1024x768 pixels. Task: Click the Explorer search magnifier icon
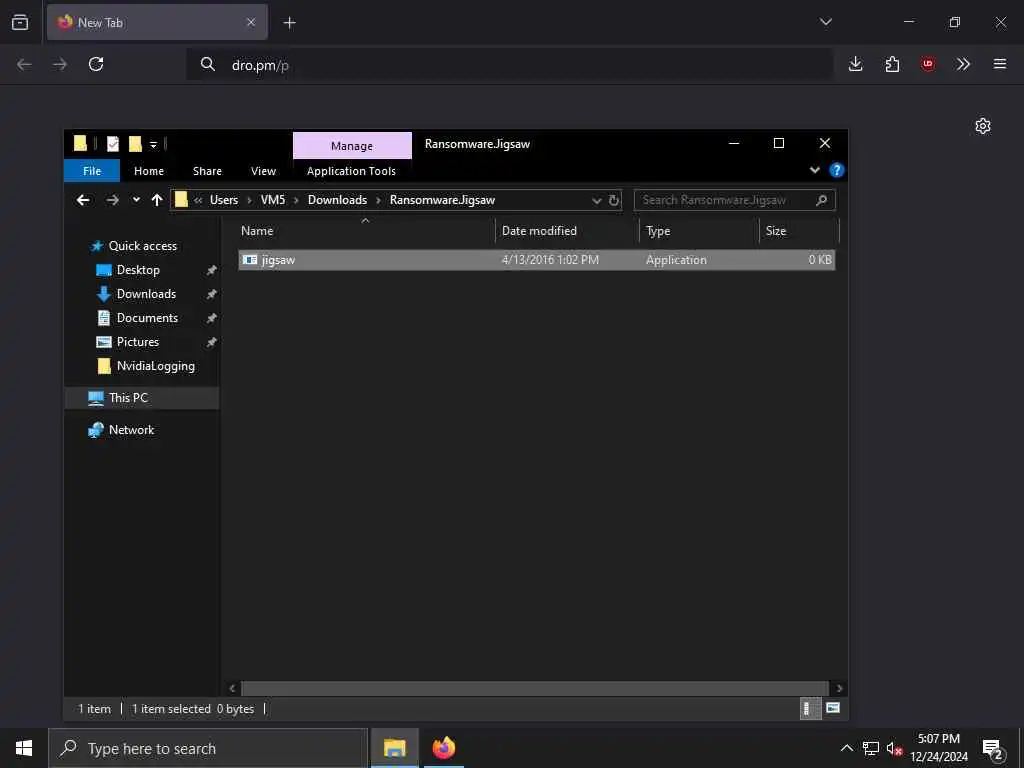tap(822, 200)
